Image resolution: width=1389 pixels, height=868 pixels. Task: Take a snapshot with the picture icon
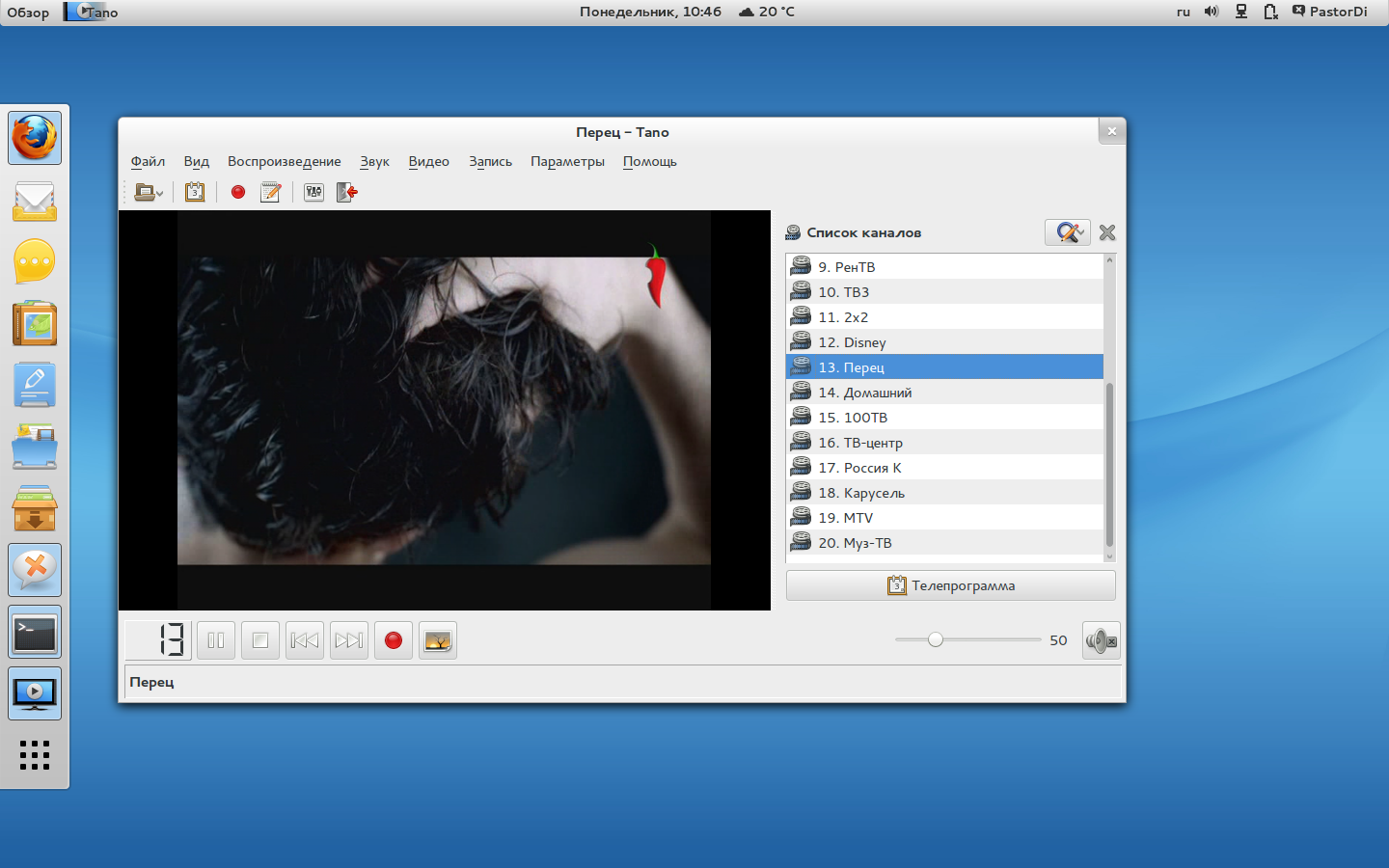(x=438, y=640)
